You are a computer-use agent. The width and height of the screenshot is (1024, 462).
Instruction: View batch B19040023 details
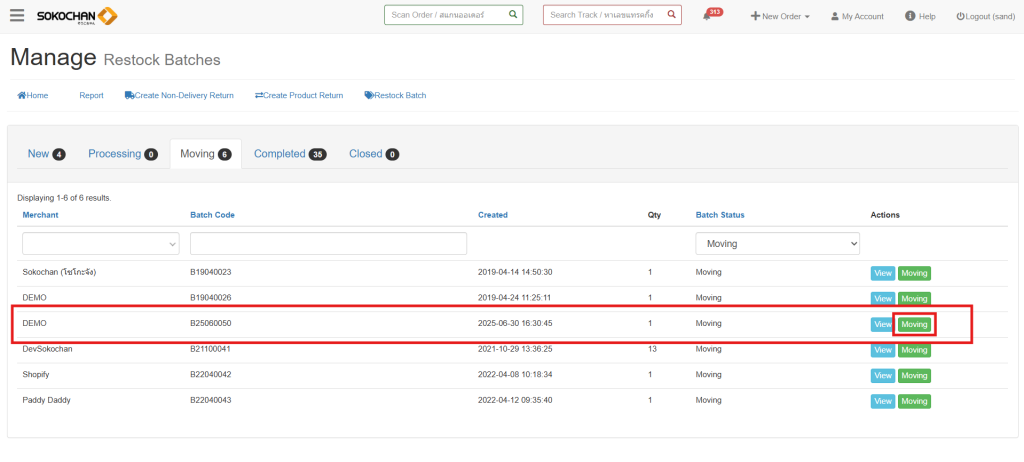click(882, 272)
